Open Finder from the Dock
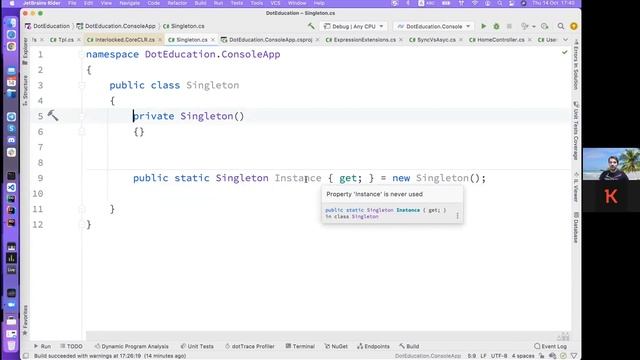 click(x=11, y=23)
